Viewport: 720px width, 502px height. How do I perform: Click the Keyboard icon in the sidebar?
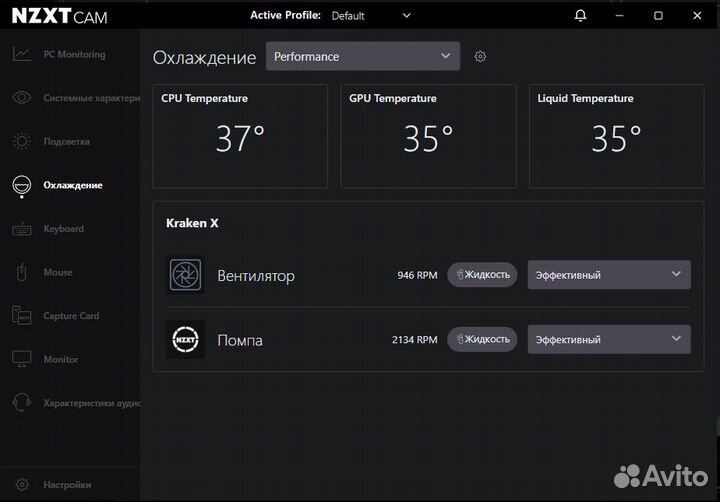point(21,229)
